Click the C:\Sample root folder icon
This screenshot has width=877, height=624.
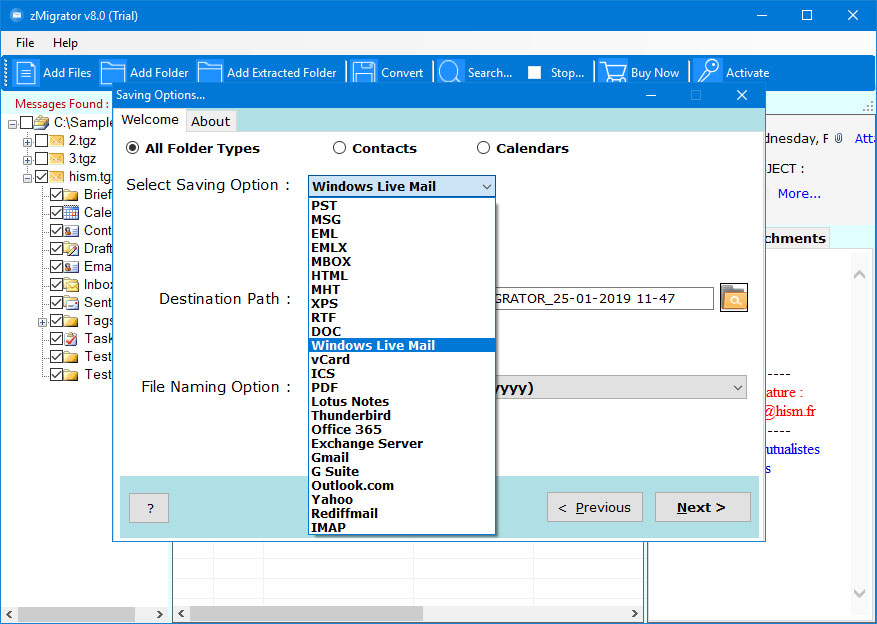[x=41, y=122]
